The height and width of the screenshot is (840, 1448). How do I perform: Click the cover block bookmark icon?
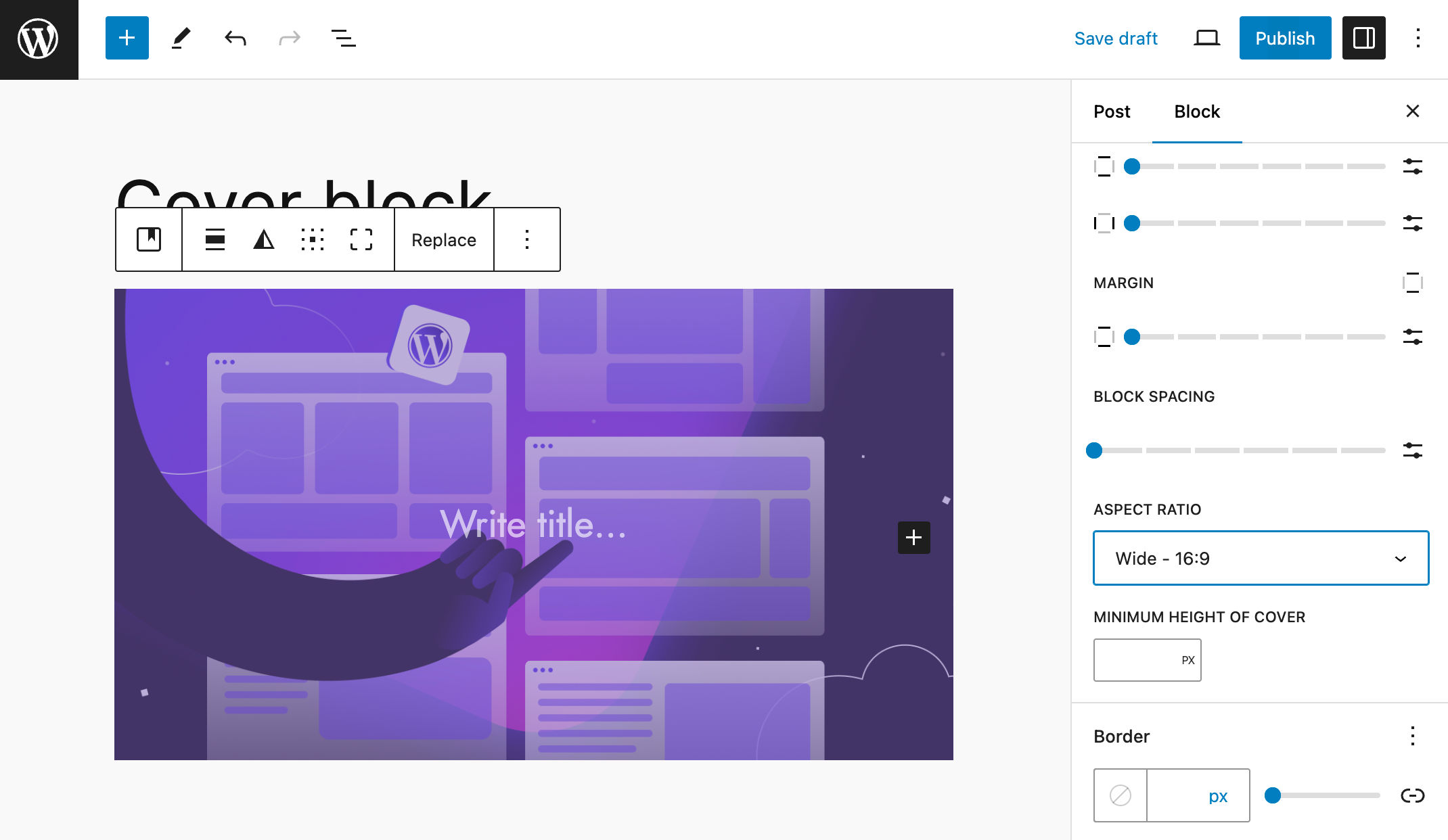pos(148,239)
